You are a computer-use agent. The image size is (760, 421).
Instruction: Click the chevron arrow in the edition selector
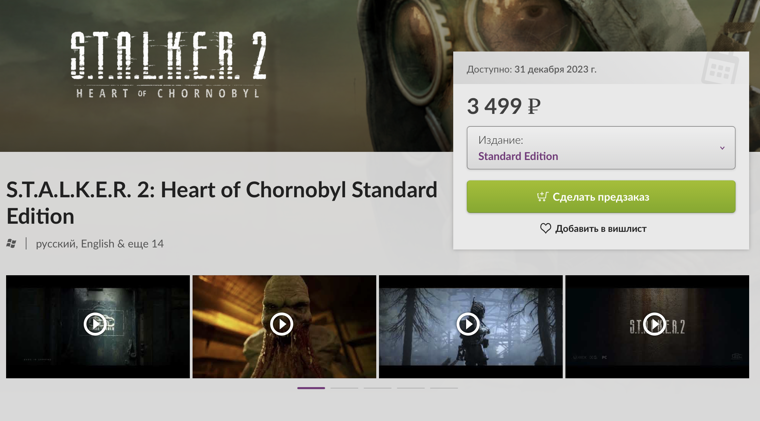[x=722, y=148]
